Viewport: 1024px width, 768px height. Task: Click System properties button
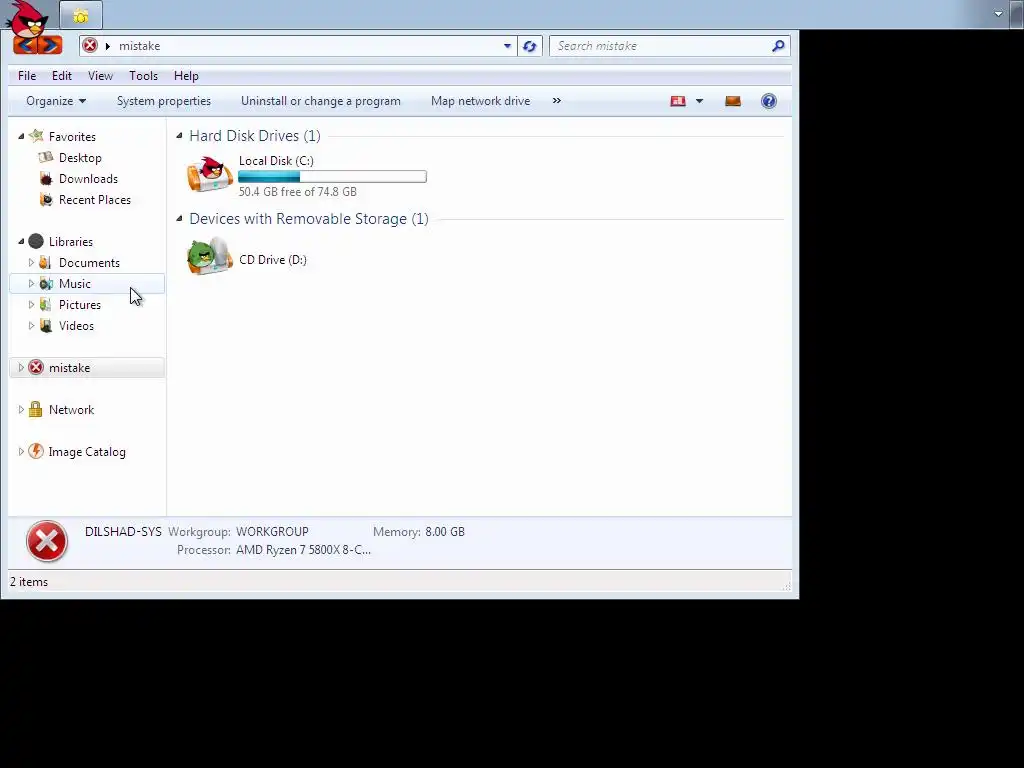click(x=164, y=101)
